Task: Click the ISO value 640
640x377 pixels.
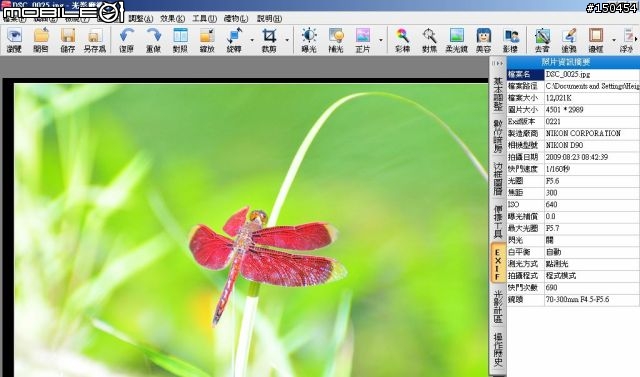Action: pyautogui.click(x=551, y=204)
